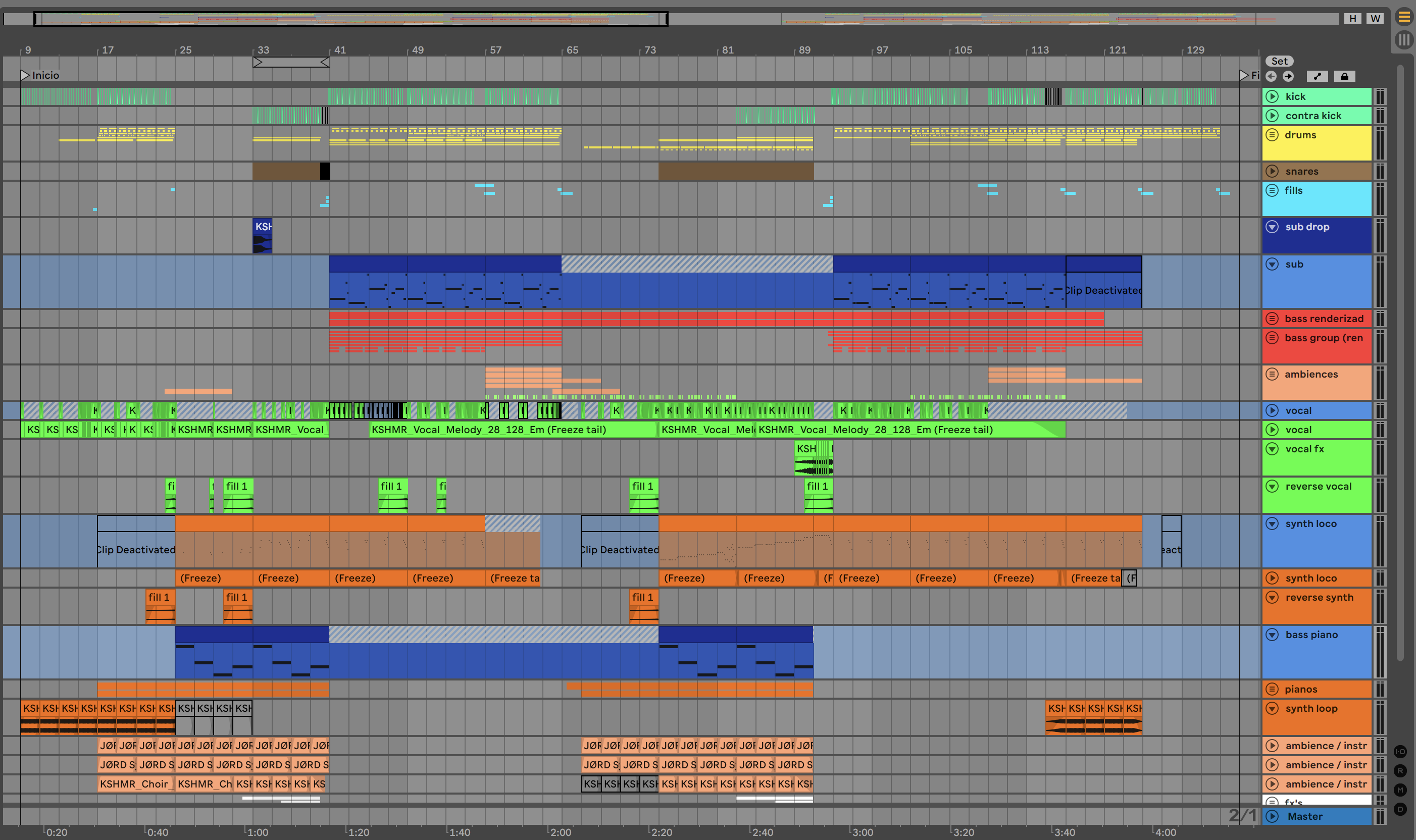1416x840 pixels.
Task: Toggle Mixer section with M button
Action: tap(1399, 790)
